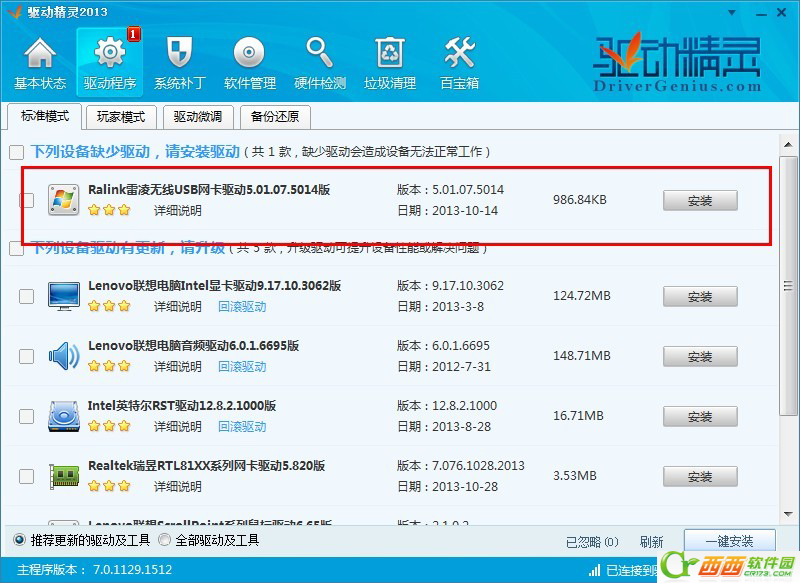Switch to 驱动微调 tab

point(198,117)
